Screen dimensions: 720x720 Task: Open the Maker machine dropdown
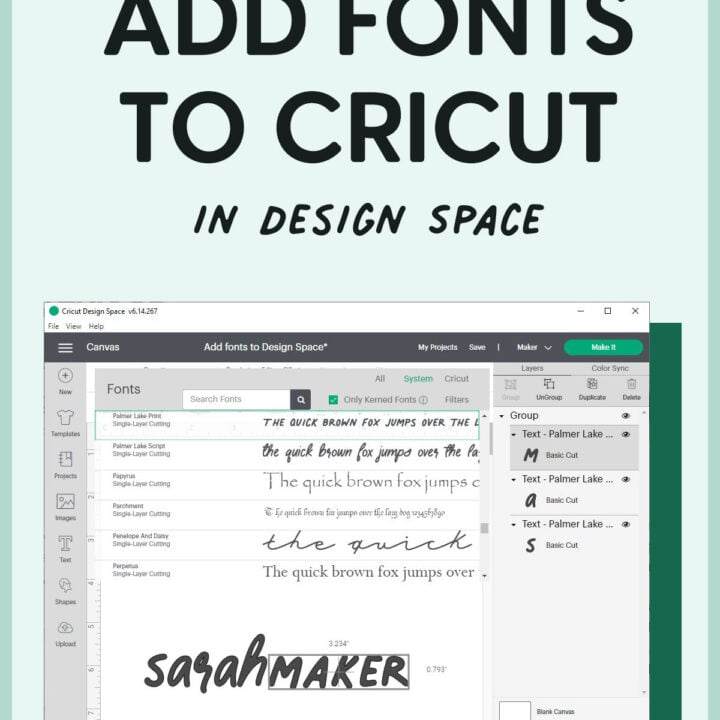pos(534,348)
